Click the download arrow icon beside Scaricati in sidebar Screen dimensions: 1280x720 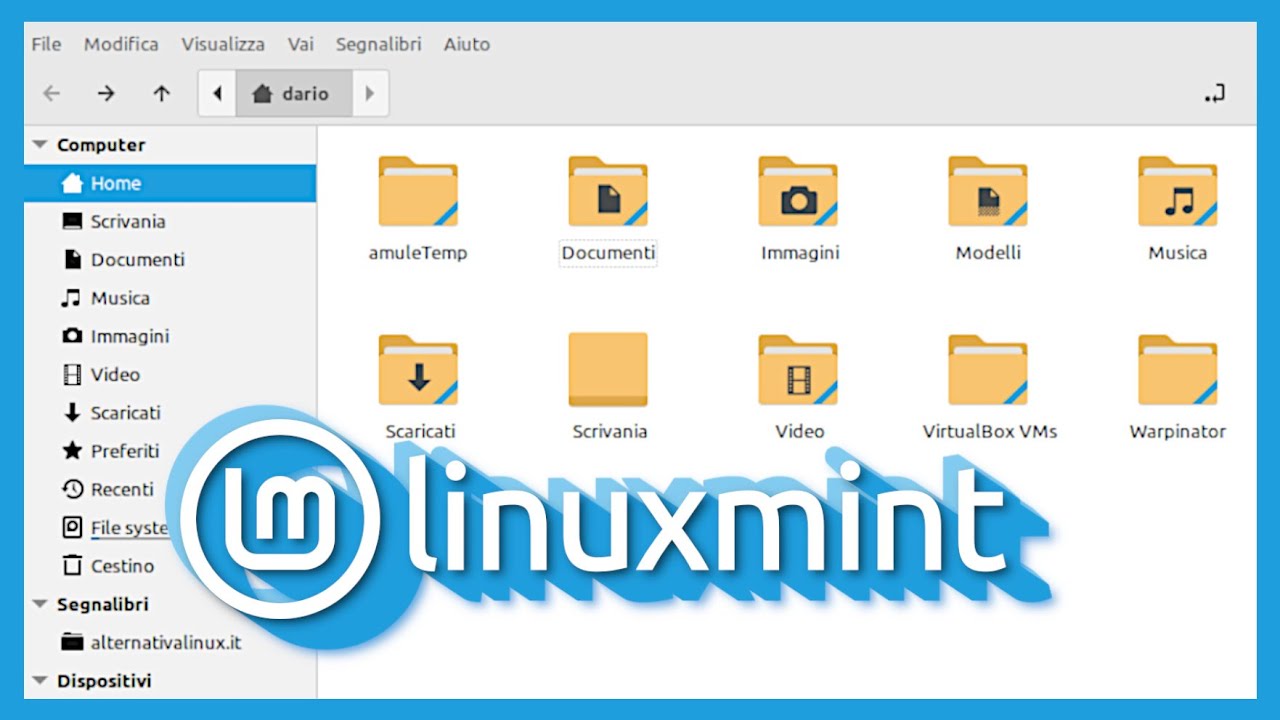[x=72, y=412]
